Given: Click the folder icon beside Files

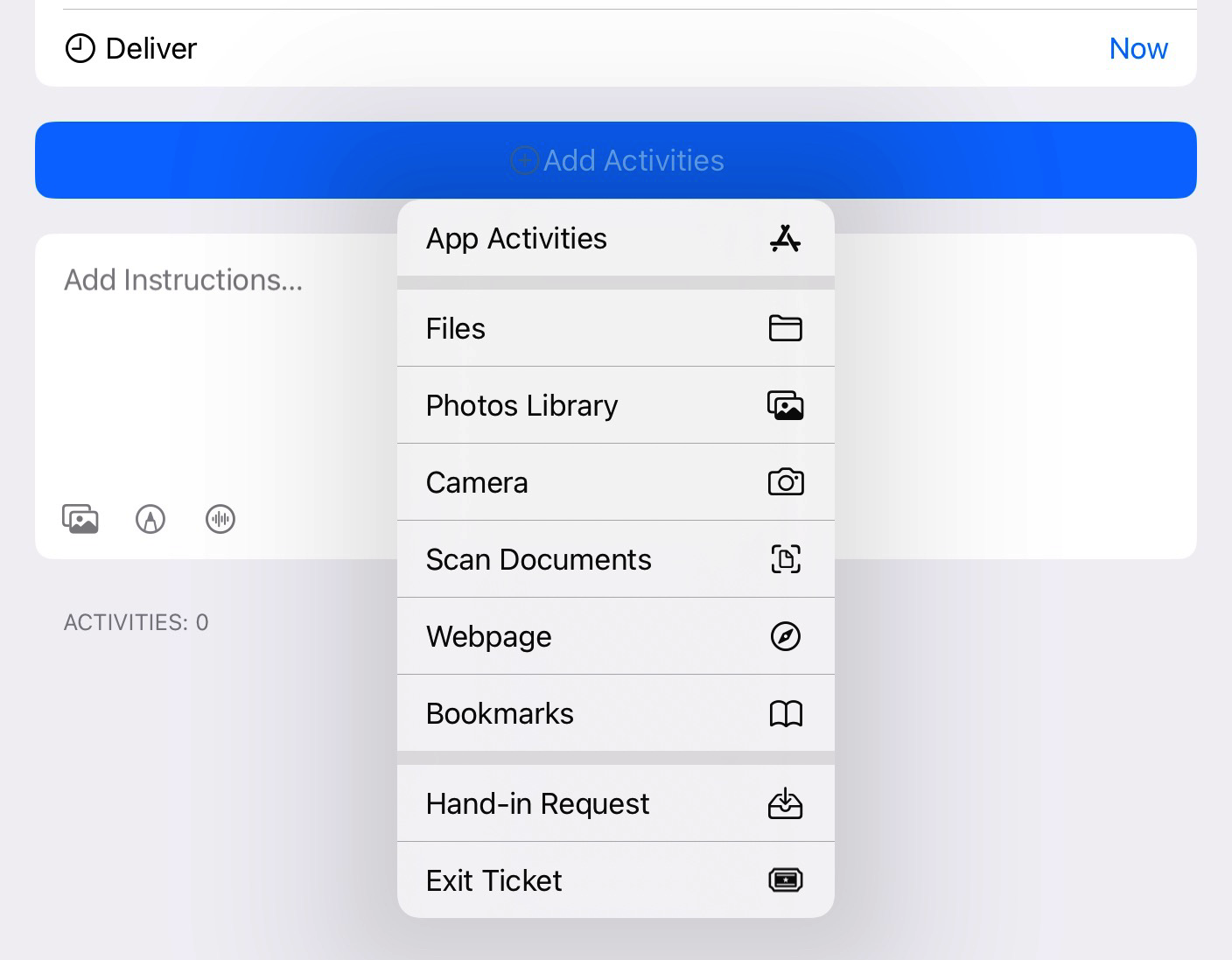Looking at the screenshot, I should pyautogui.click(x=786, y=328).
